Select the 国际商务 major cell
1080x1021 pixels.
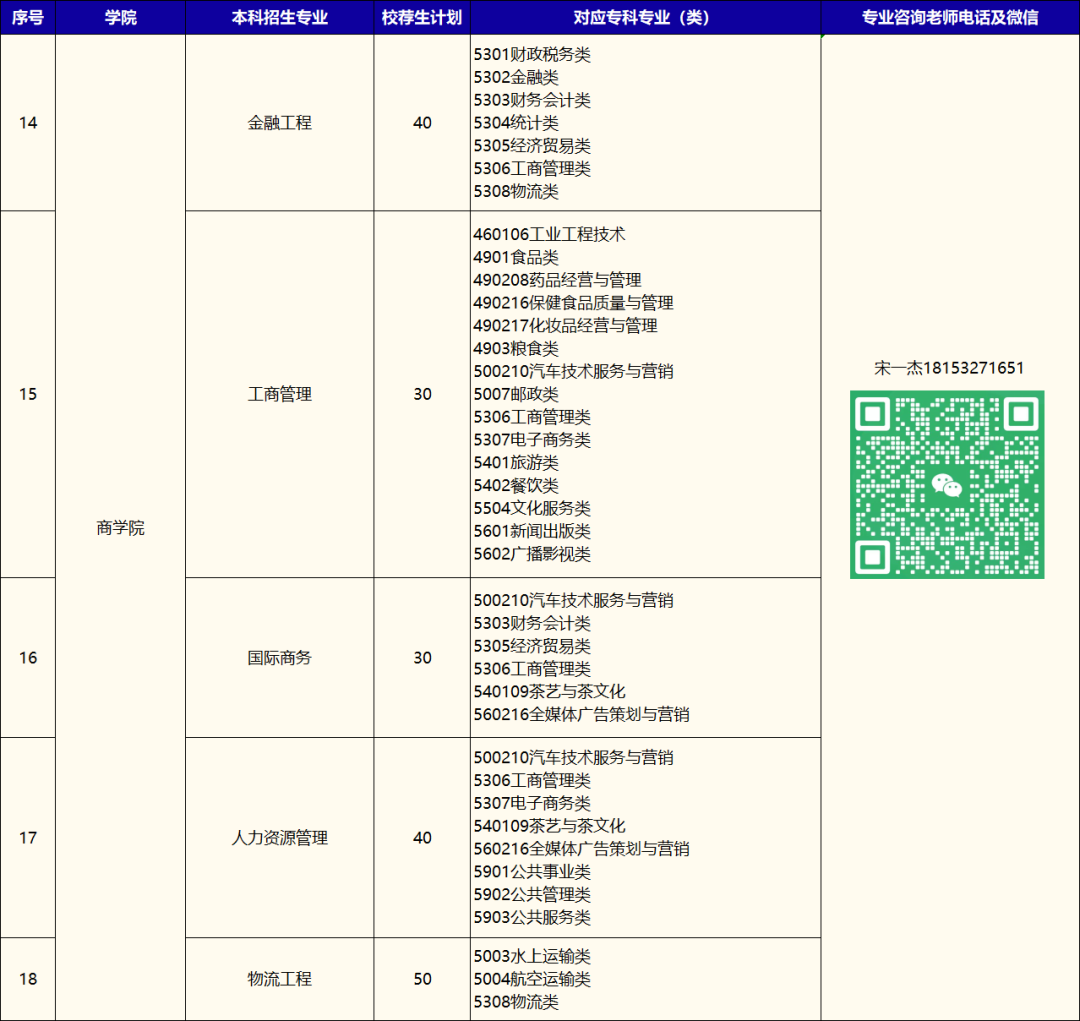tap(279, 658)
